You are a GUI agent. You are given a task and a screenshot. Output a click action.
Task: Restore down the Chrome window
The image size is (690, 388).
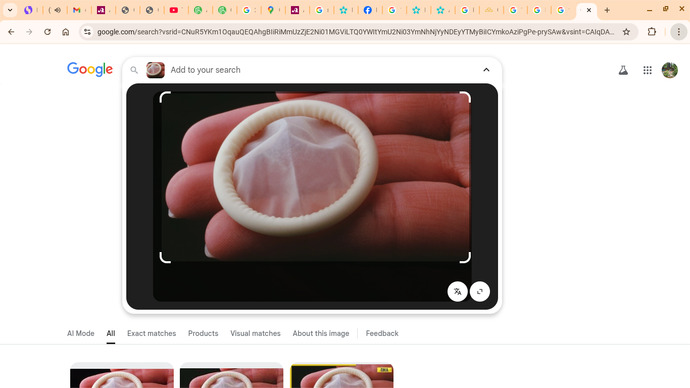(666, 9)
